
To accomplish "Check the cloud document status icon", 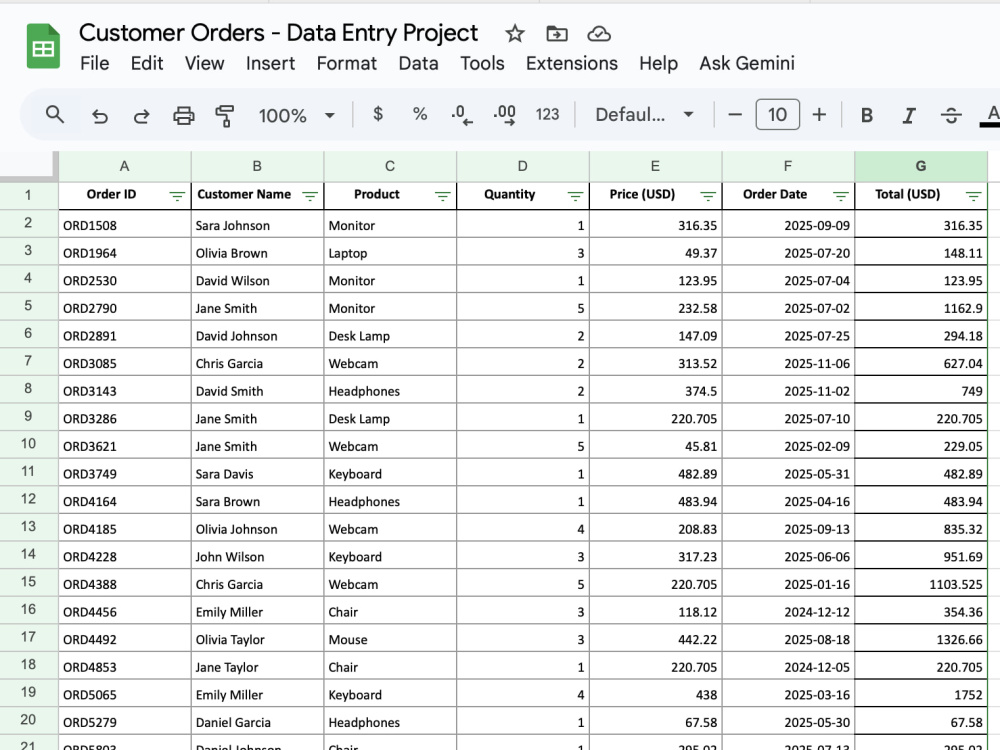I will click(599, 33).
